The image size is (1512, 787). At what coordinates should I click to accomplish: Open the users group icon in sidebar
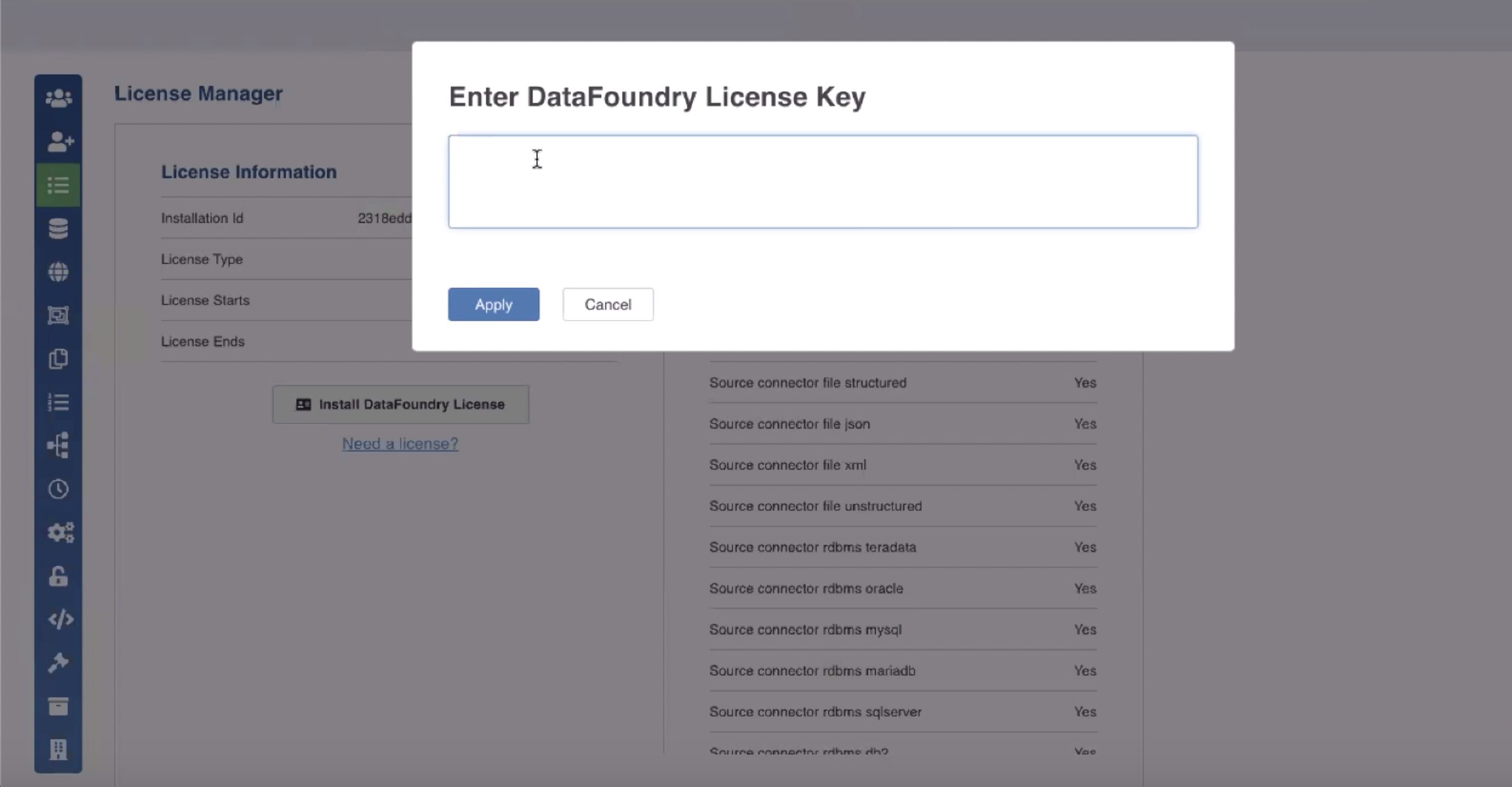58,98
